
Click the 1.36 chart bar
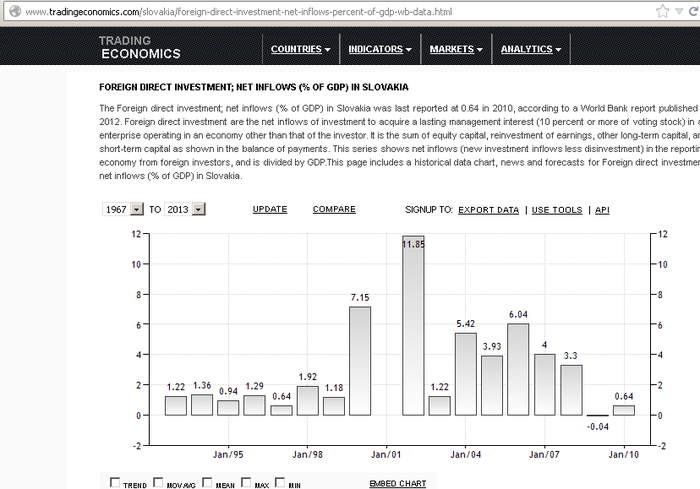(202, 405)
